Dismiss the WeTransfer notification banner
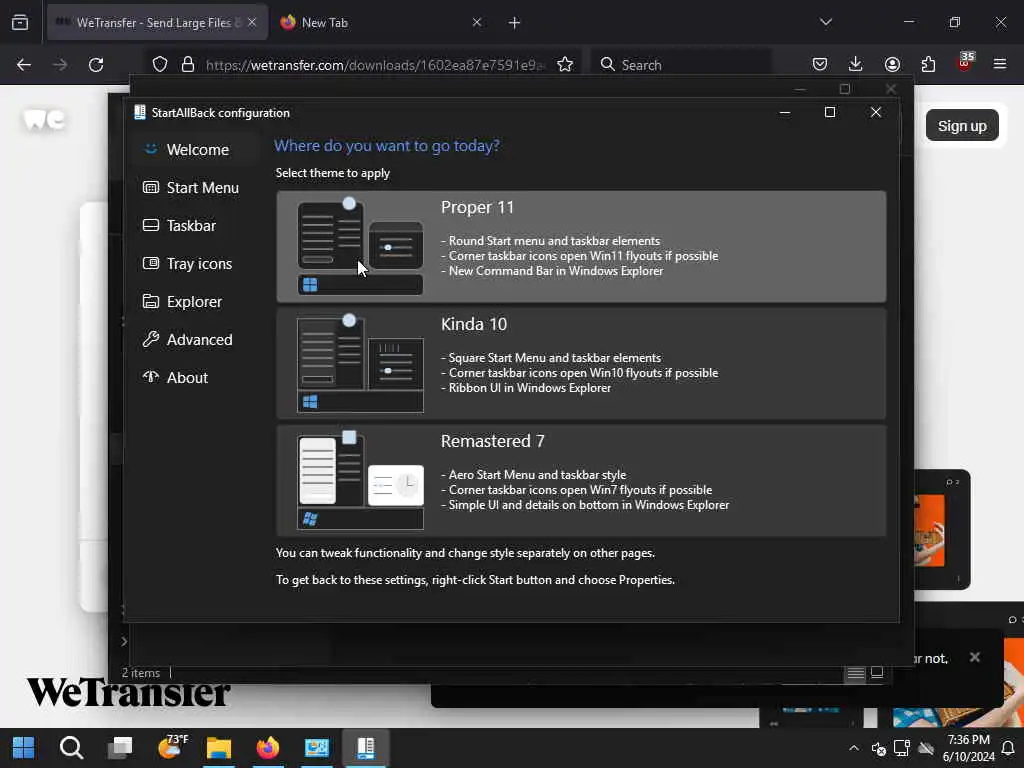This screenshot has height=768, width=1024. [974, 657]
